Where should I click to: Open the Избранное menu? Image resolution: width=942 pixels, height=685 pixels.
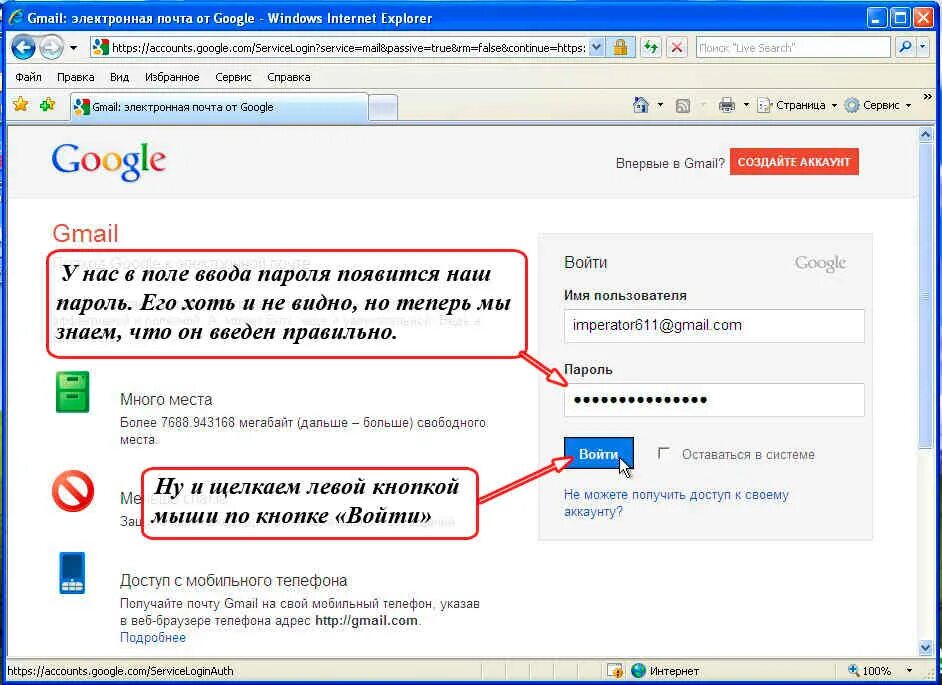172,77
